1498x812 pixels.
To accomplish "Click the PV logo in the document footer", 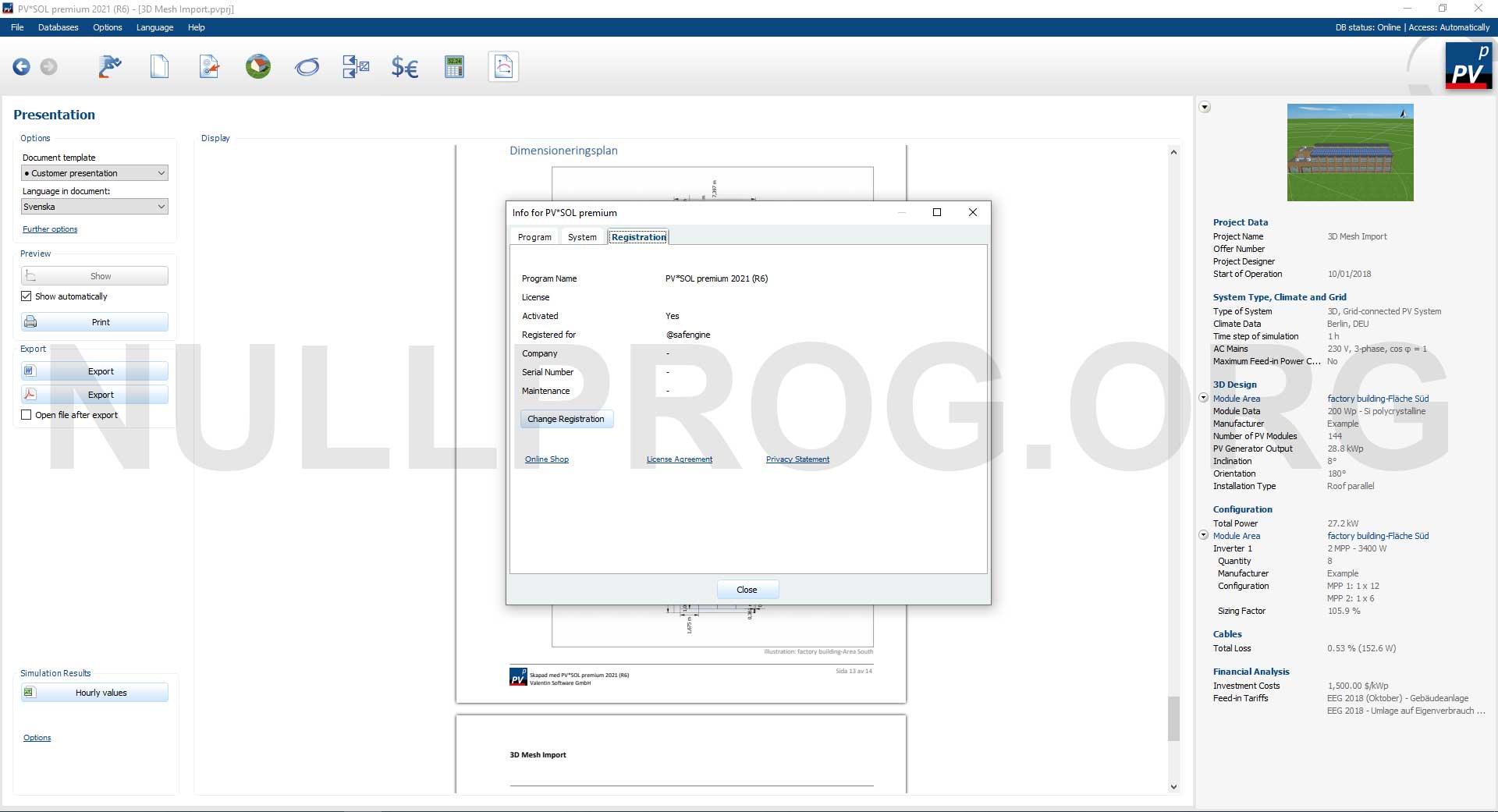I will [518, 677].
